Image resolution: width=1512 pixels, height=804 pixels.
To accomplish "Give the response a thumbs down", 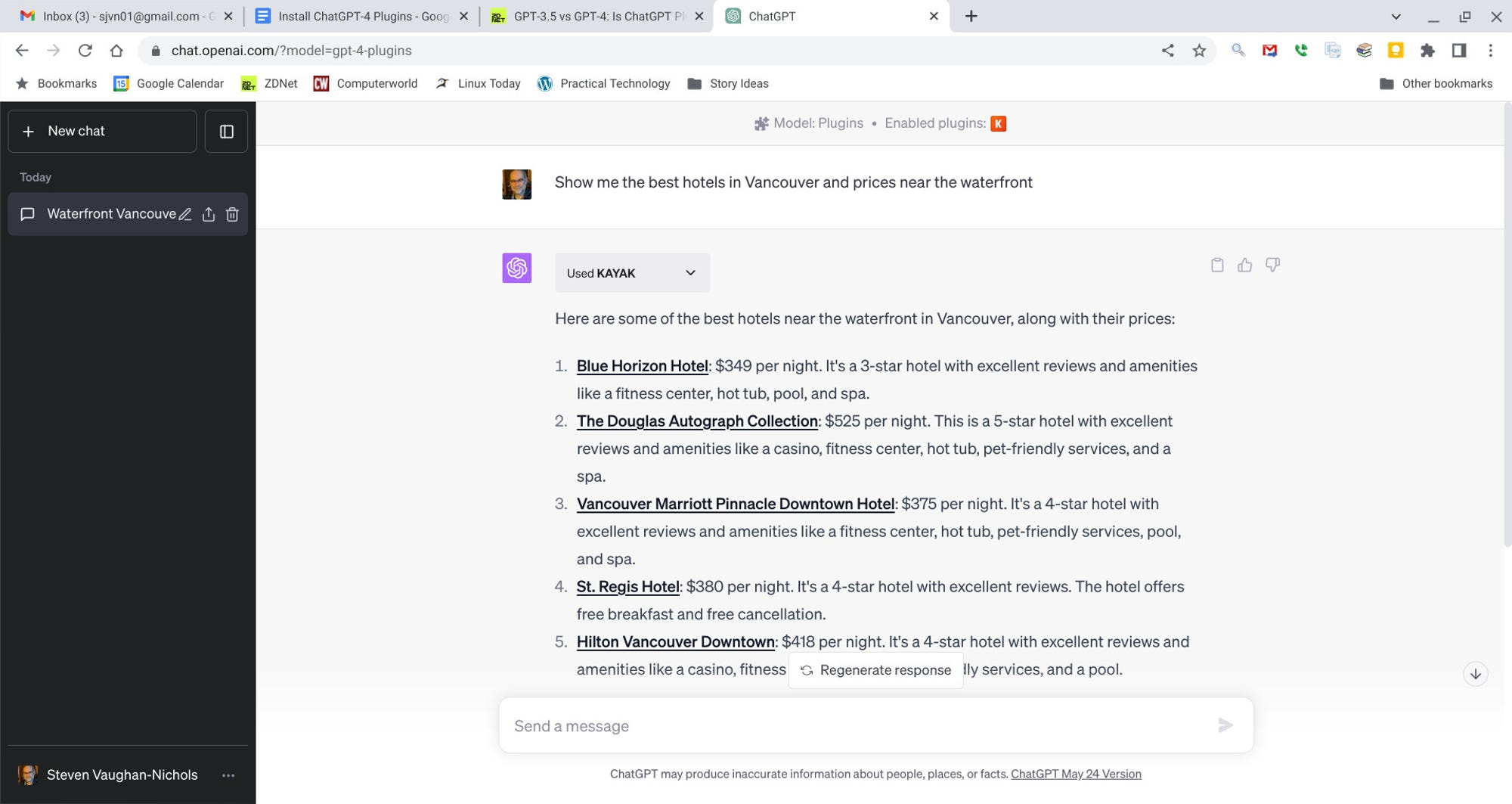I will pos(1272,265).
